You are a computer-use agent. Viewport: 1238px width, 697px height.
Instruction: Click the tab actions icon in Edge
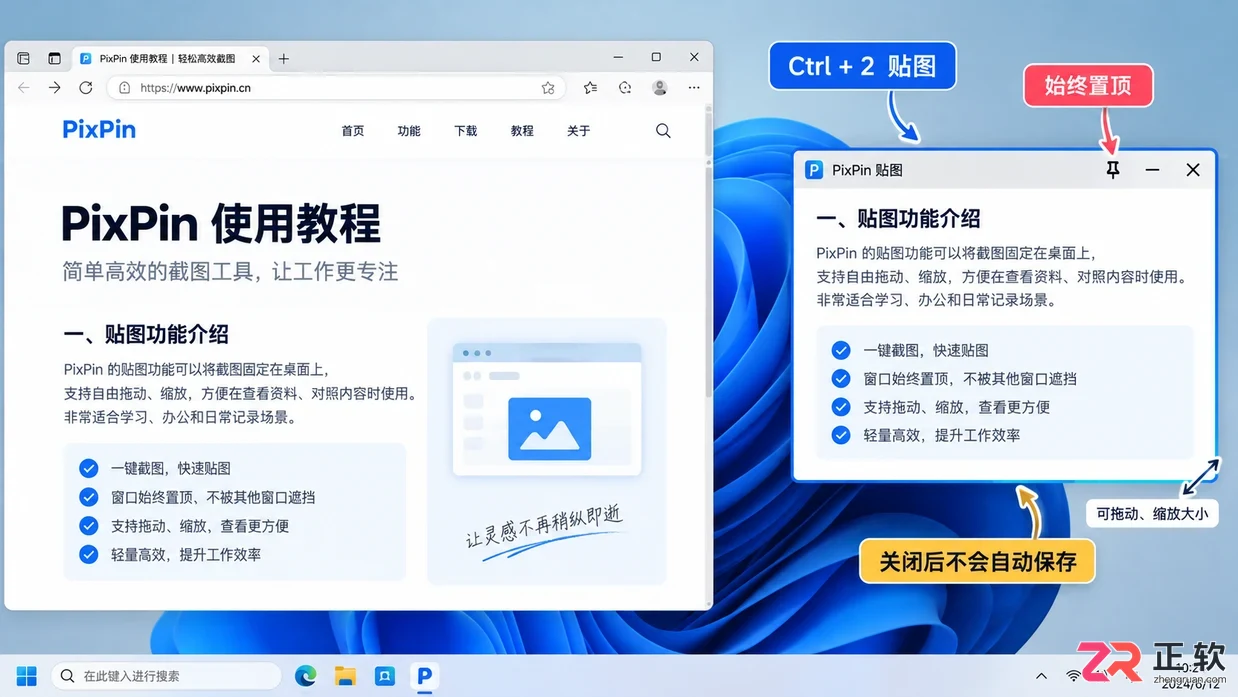[x=54, y=58]
